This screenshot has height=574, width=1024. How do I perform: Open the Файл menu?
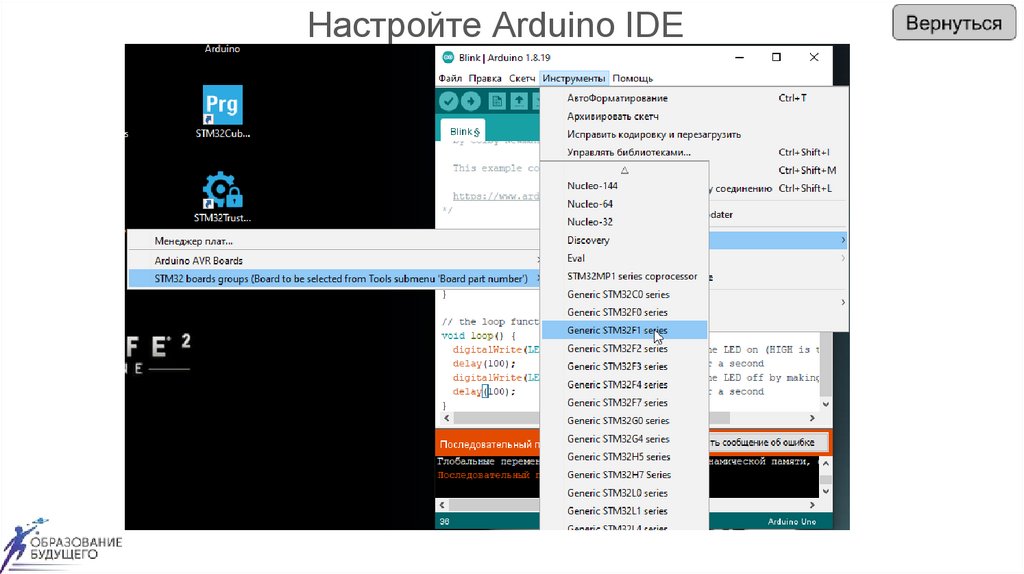tap(450, 78)
